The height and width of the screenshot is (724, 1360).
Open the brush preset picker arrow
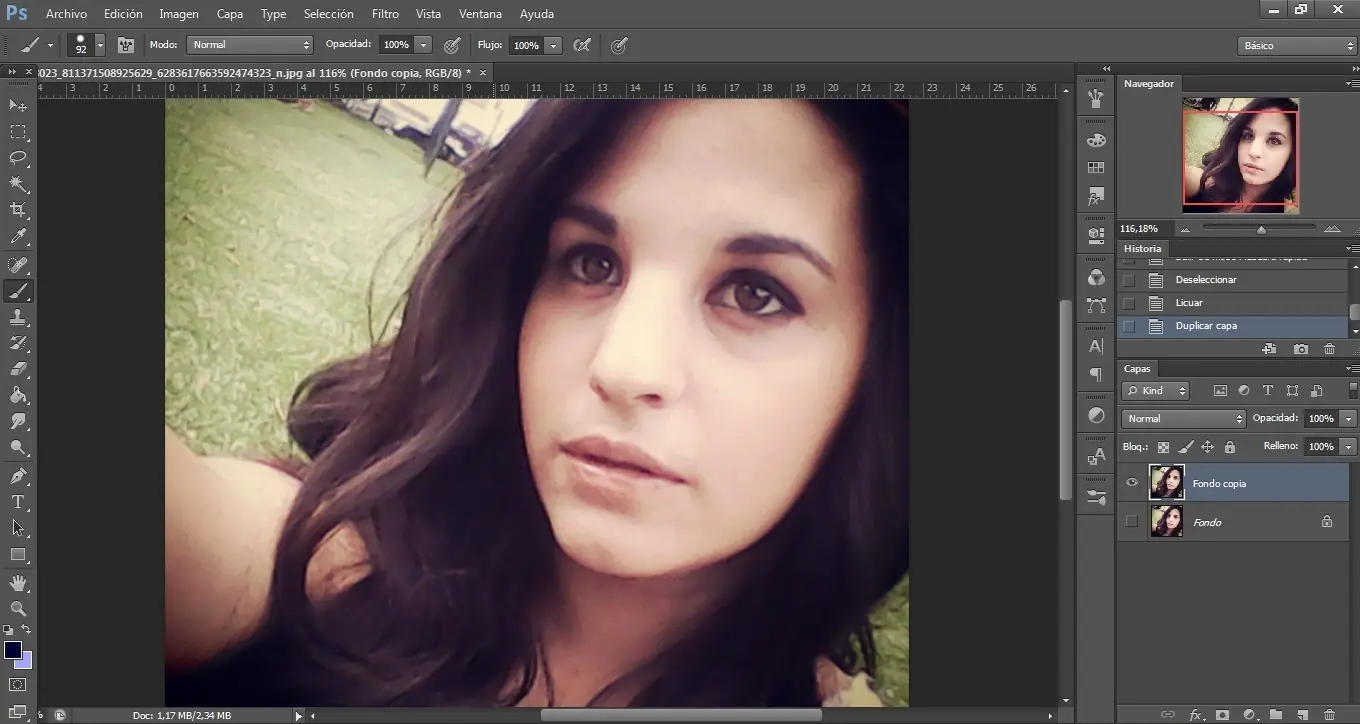click(x=100, y=45)
